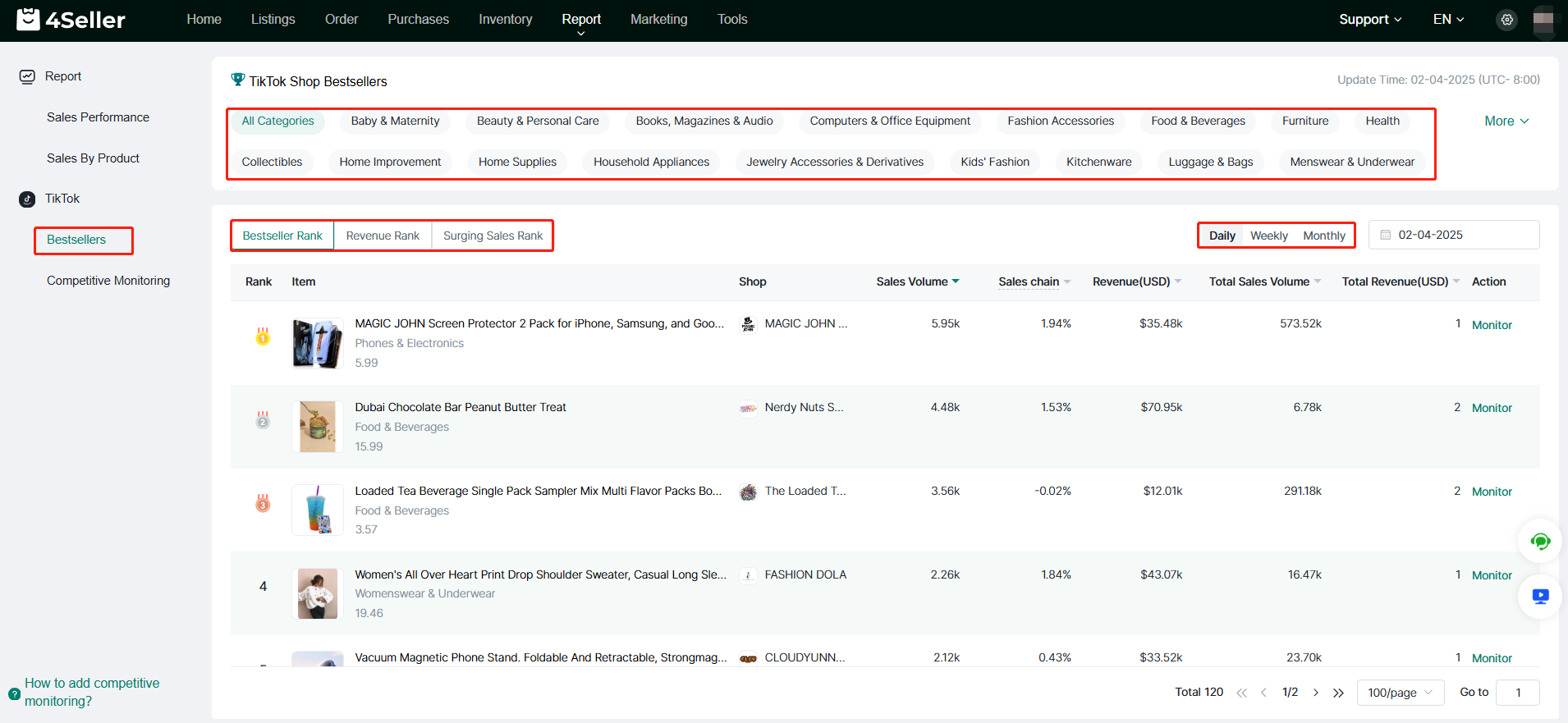Click the 4Seller logo
Screen dimensions: 1568x723
click(x=71, y=19)
